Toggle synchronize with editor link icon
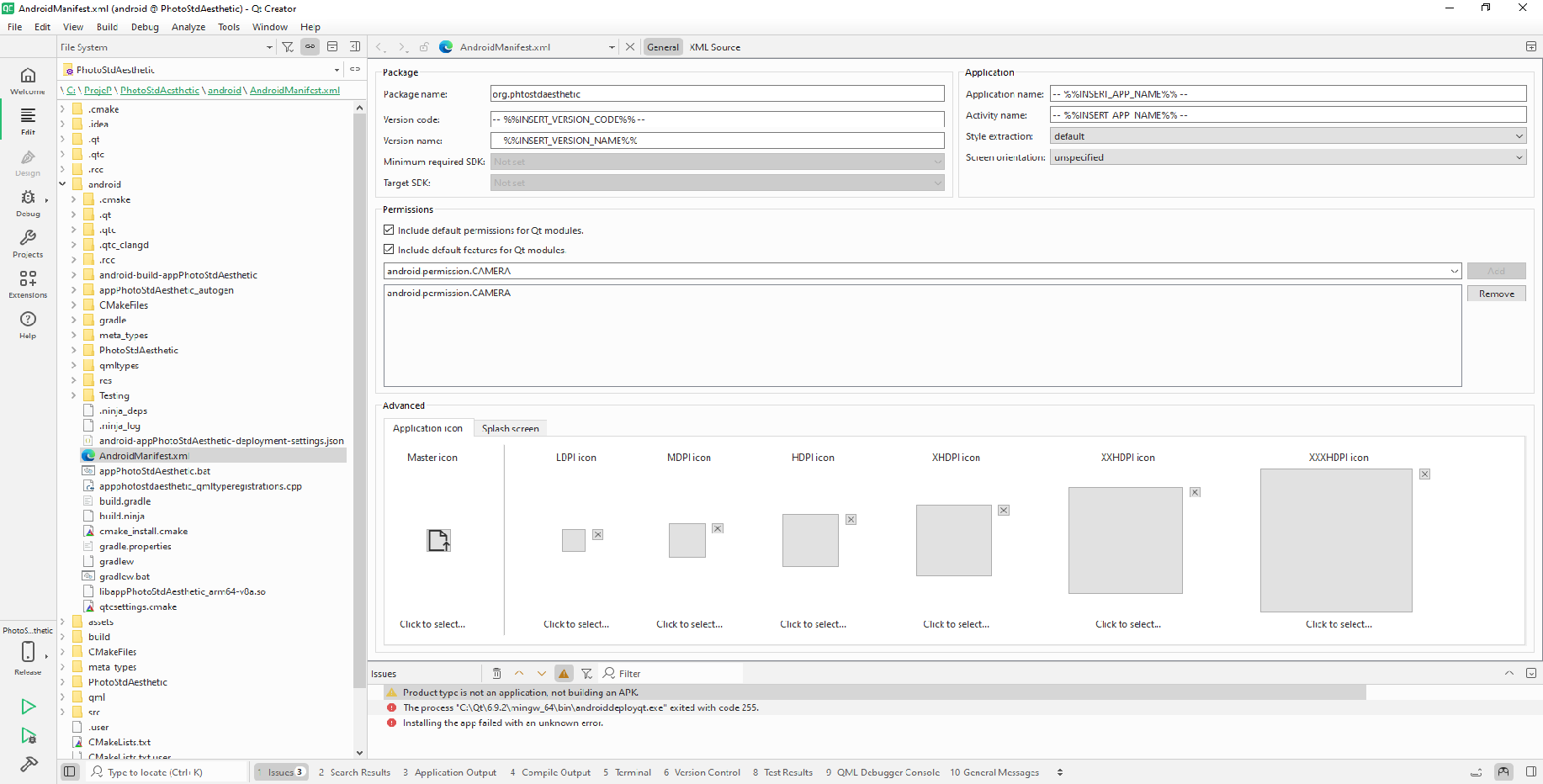This screenshot has height=784, width=1543. (x=310, y=47)
